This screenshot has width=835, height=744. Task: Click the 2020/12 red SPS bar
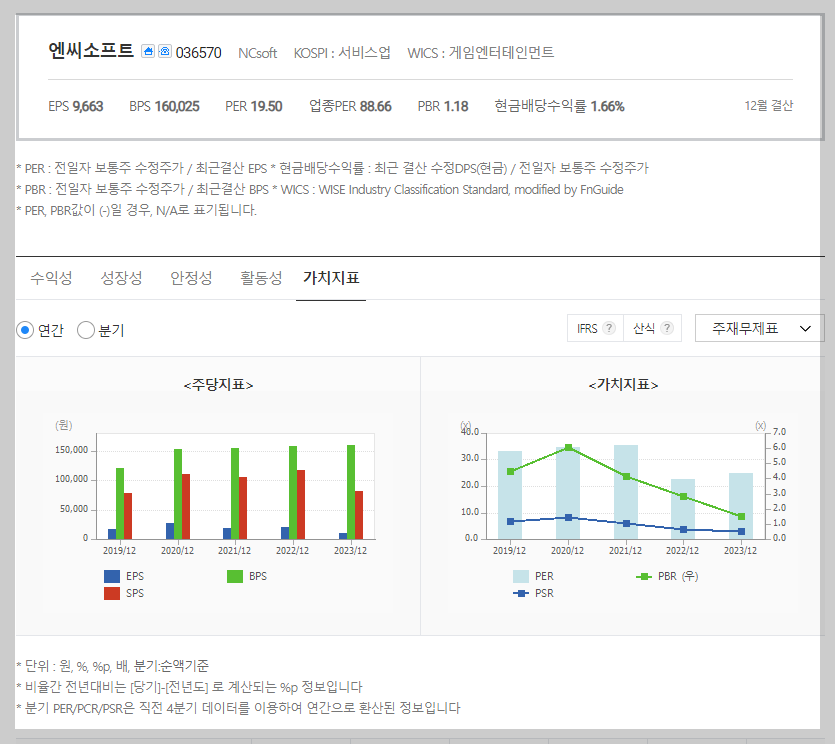coord(186,506)
